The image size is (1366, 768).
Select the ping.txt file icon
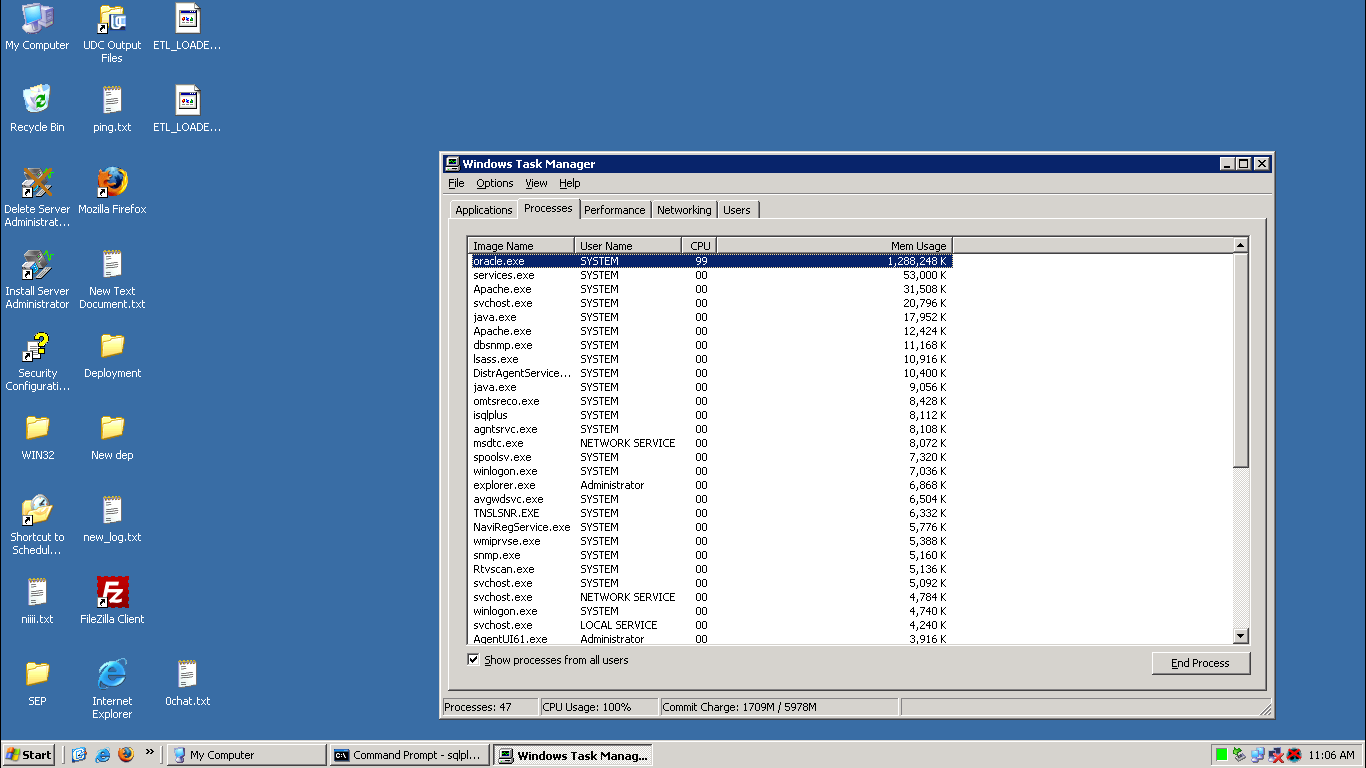click(x=112, y=101)
